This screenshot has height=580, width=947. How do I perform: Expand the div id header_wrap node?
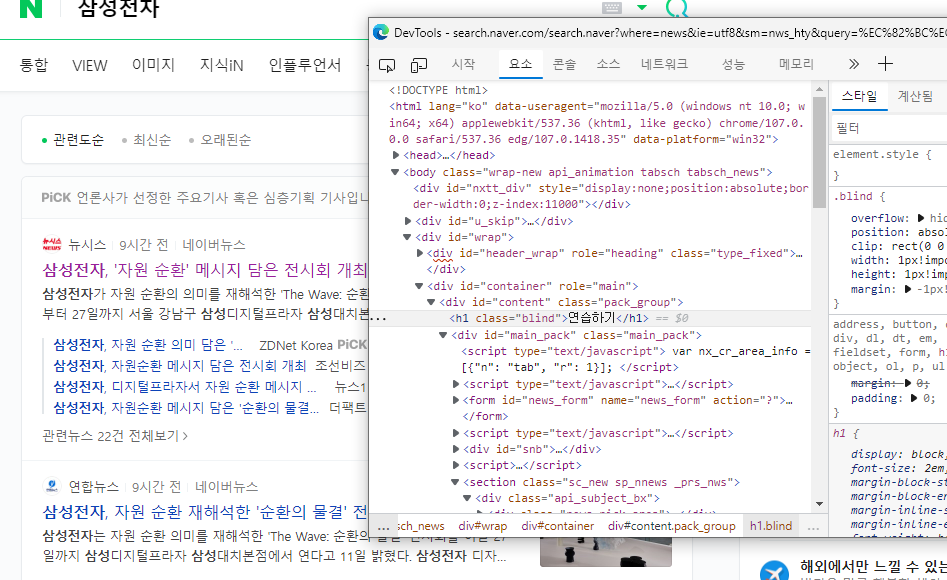coord(420,253)
